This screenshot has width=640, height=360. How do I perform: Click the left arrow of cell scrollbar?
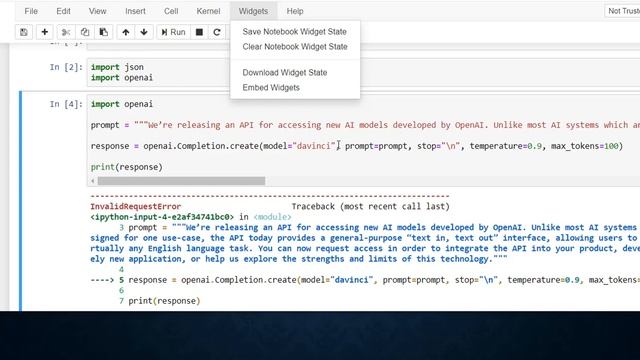(93, 181)
